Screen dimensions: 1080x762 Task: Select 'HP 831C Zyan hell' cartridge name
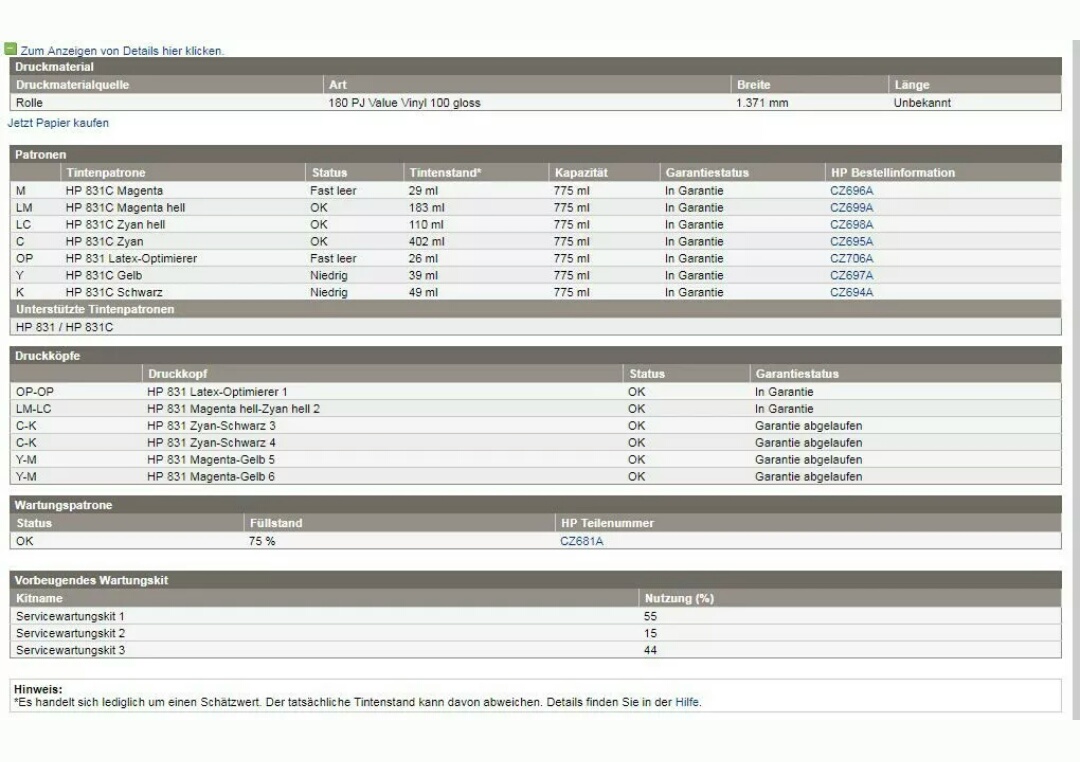pyautogui.click(x=115, y=225)
